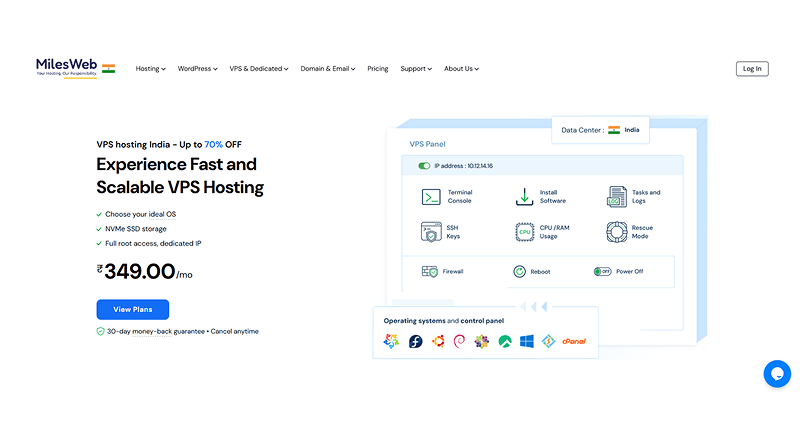
Task: Click the CPU / RAM Usage icon
Action: pos(524,232)
